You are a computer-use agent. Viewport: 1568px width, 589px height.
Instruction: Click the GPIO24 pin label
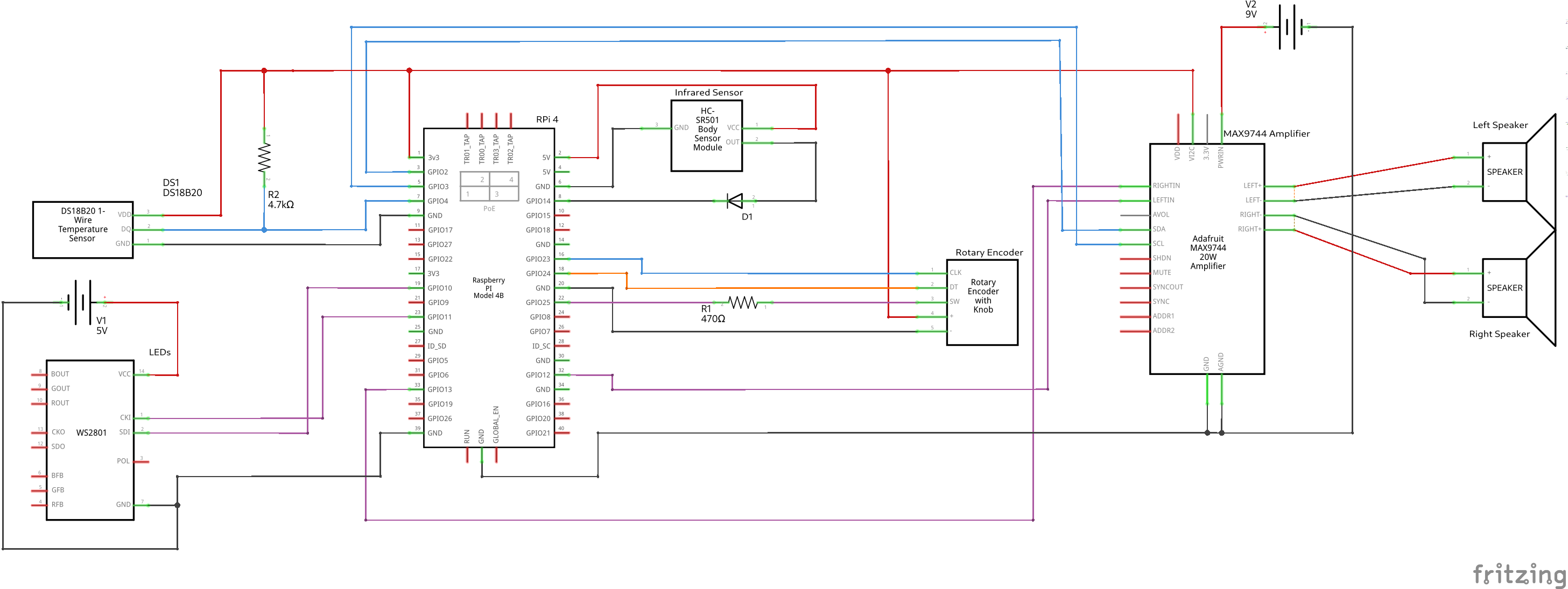(538, 274)
